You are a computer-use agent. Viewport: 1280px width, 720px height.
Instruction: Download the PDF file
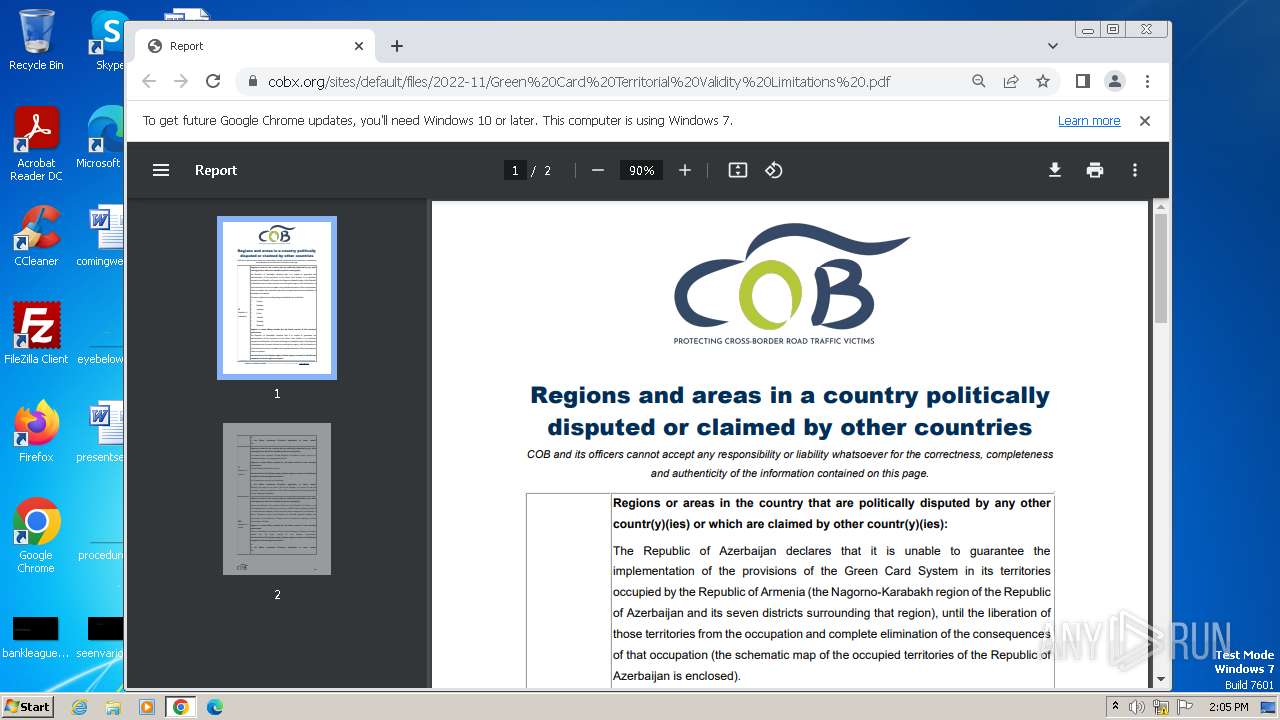(x=1055, y=170)
